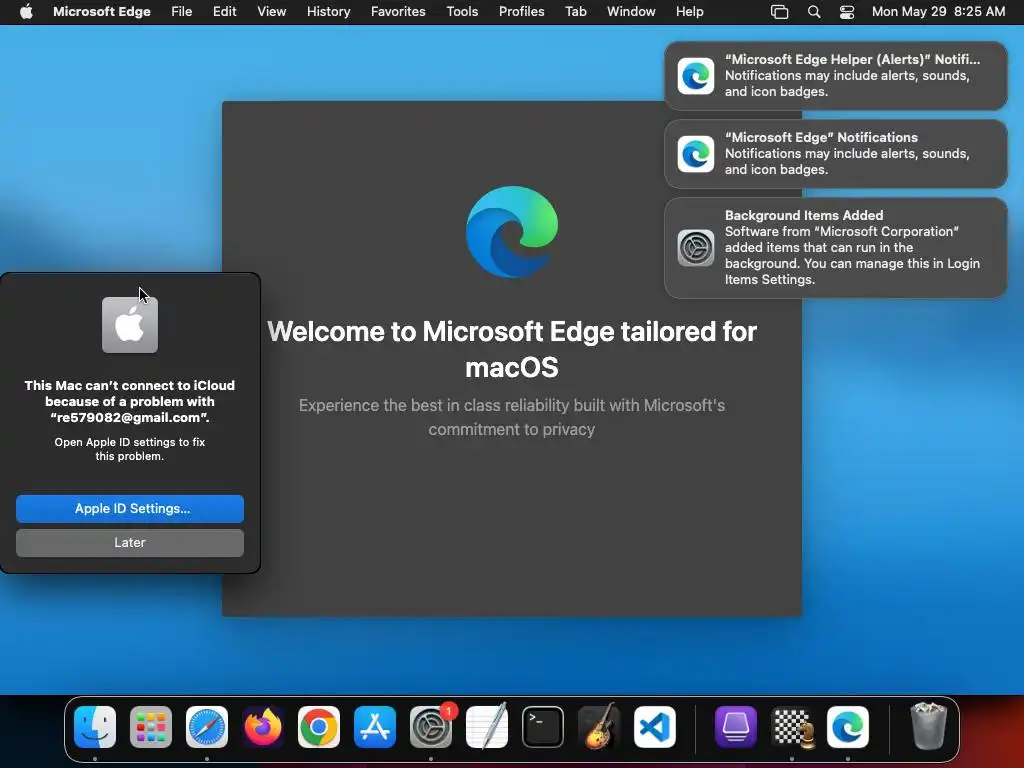Viewport: 1024px width, 768px height.
Task: Click the System Settings icon in Background Items notification
Action: click(x=696, y=248)
